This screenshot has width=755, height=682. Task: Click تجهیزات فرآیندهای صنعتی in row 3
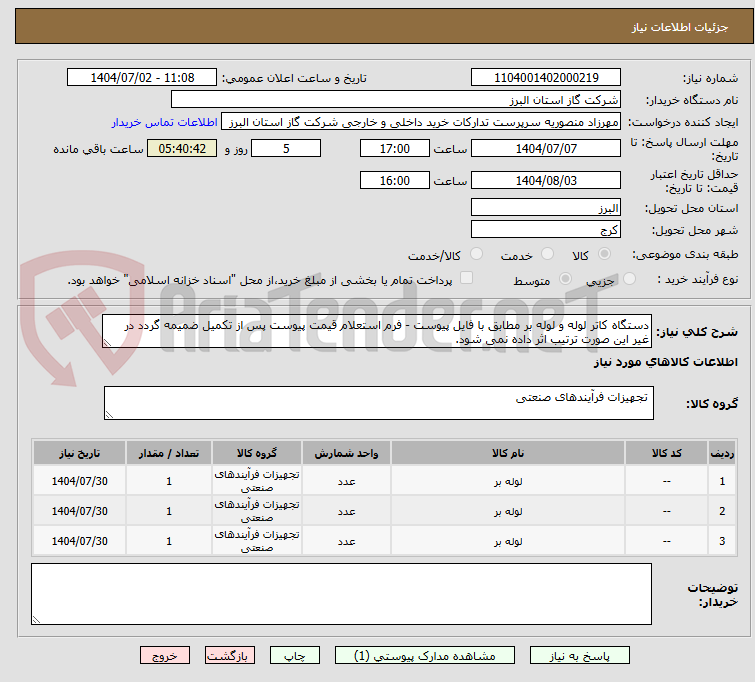click(x=257, y=541)
